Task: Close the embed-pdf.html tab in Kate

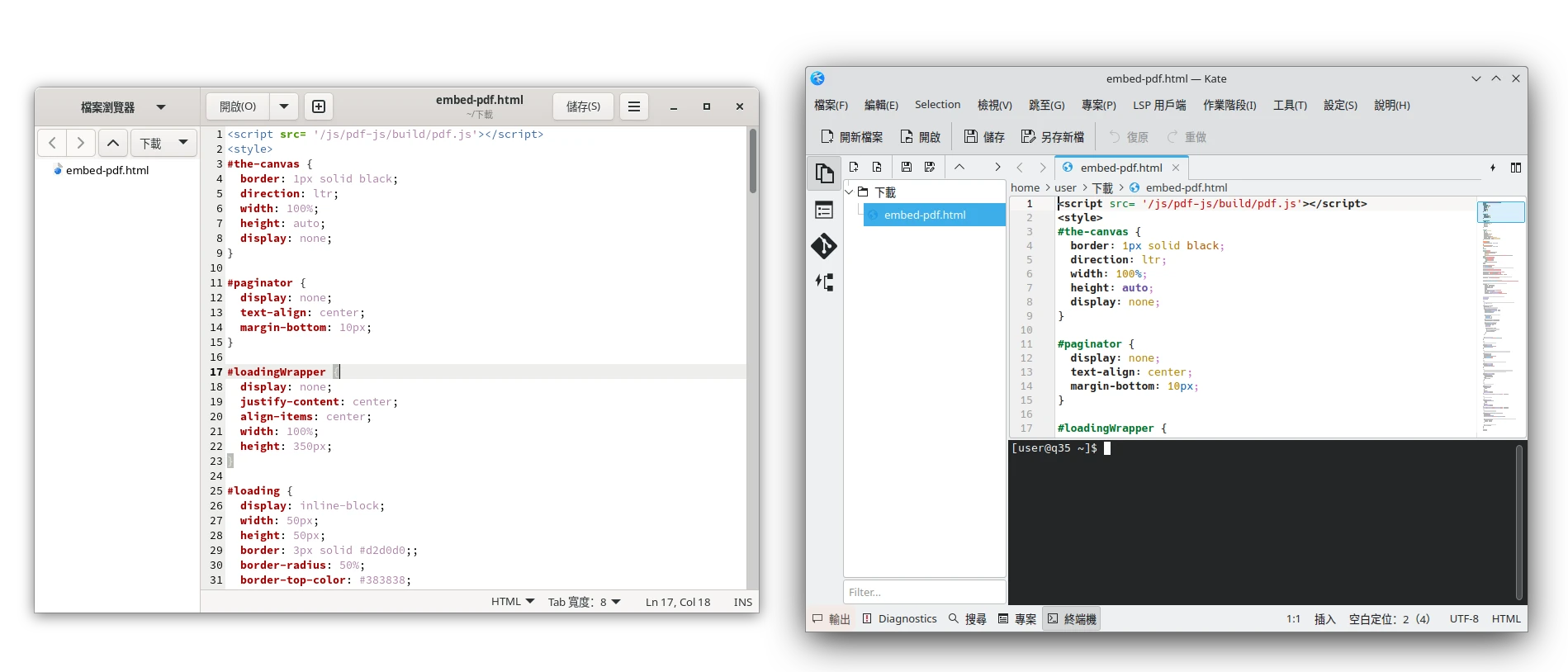Action: tap(1176, 168)
